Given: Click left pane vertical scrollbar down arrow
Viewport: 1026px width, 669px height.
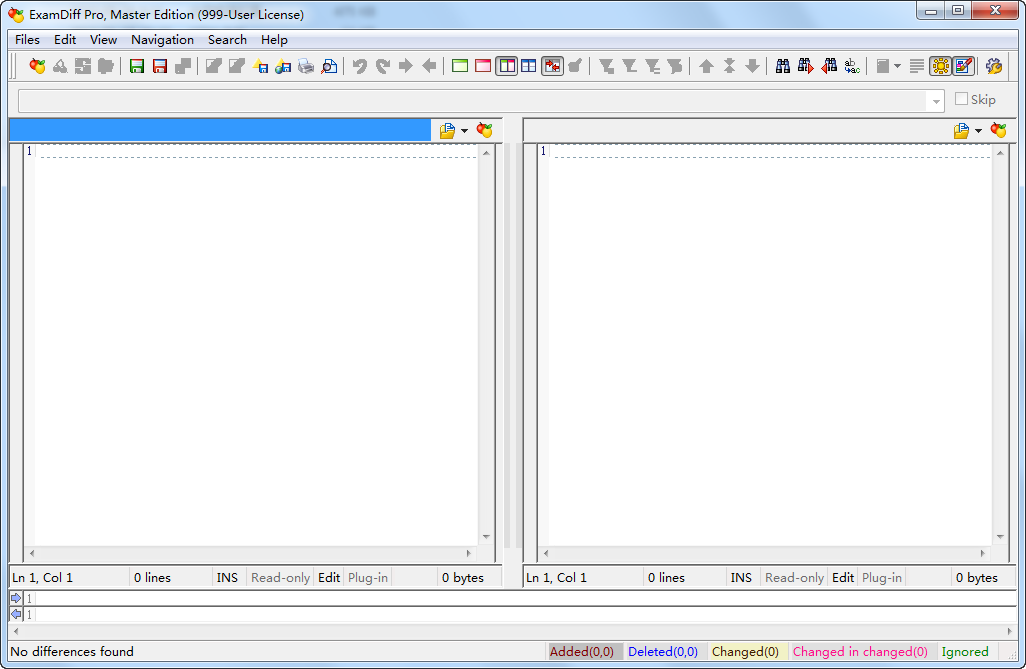Looking at the screenshot, I should (486, 537).
